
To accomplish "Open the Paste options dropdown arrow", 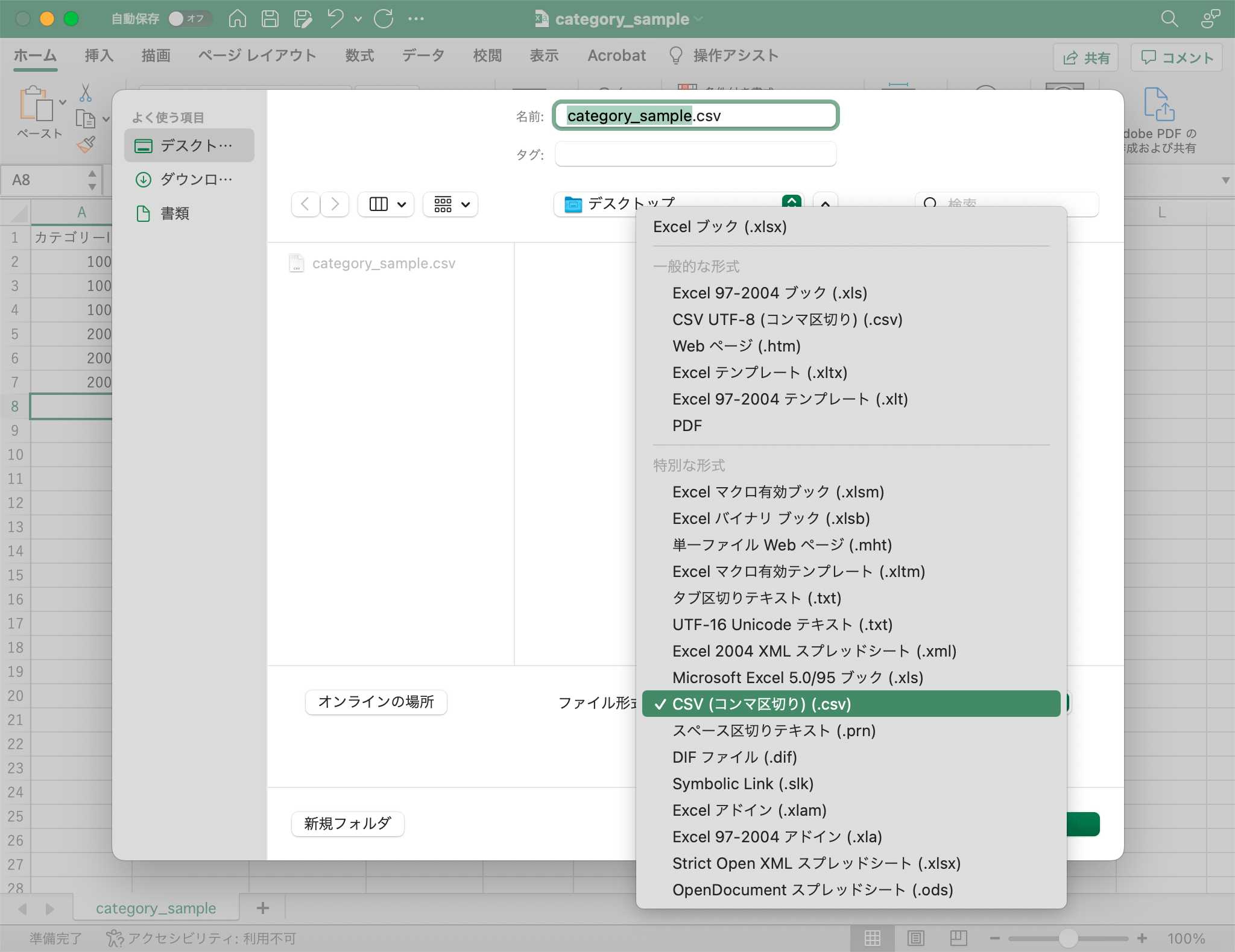I will (x=63, y=102).
